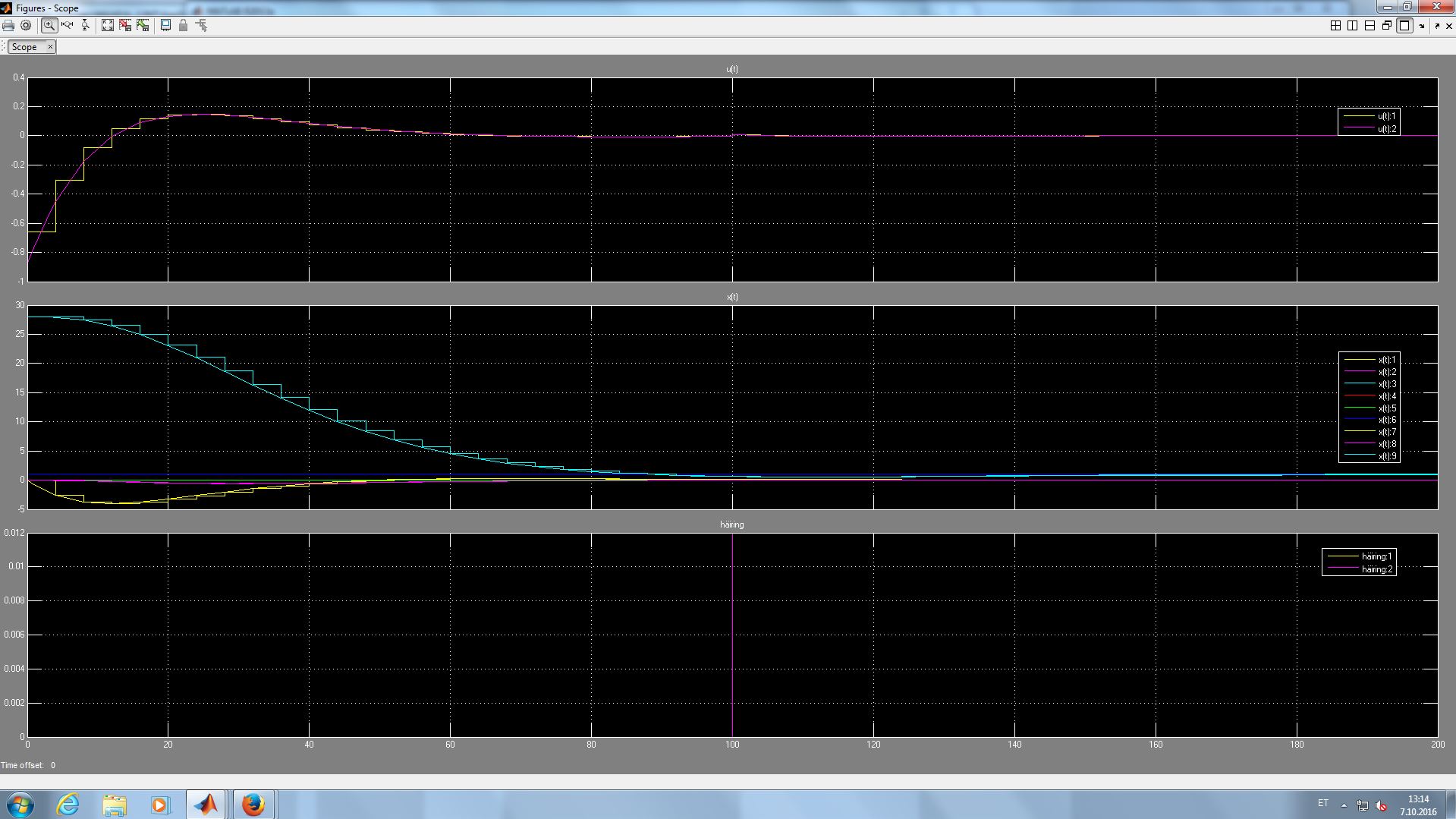Click the Print icon in the scope toolbar
This screenshot has width=1456, height=819.
8,26
